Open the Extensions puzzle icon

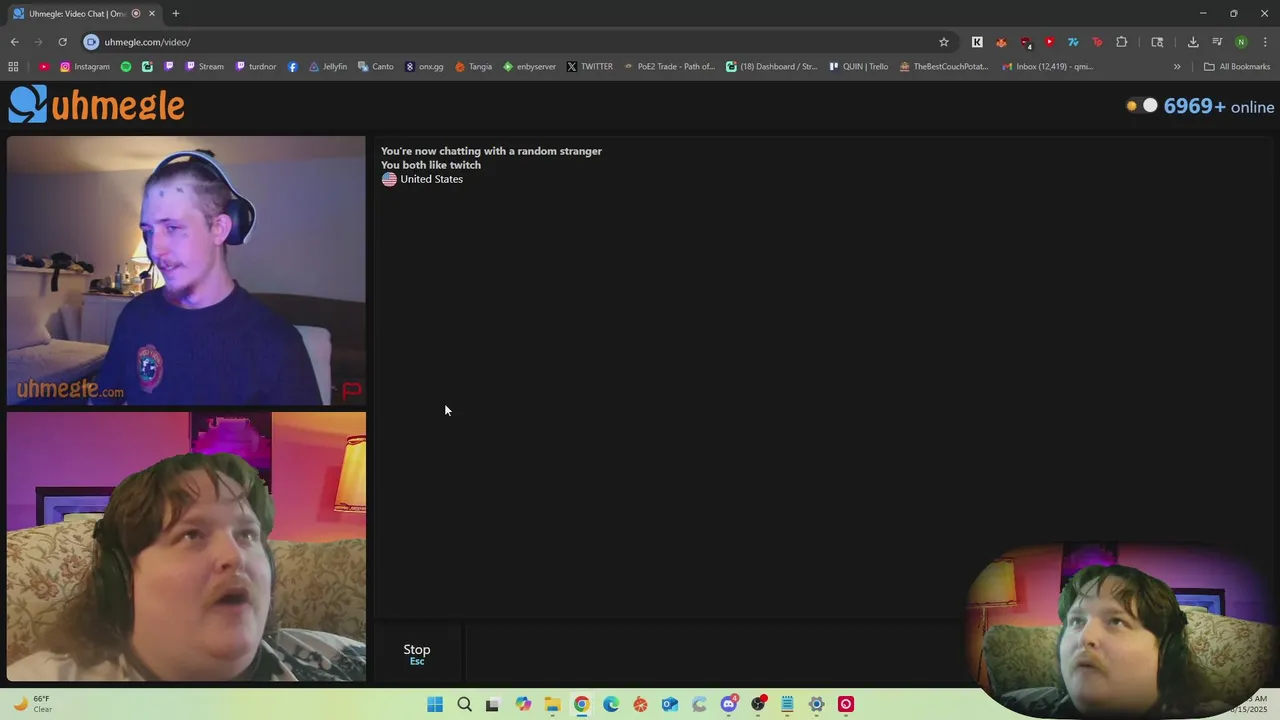(1121, 42)
